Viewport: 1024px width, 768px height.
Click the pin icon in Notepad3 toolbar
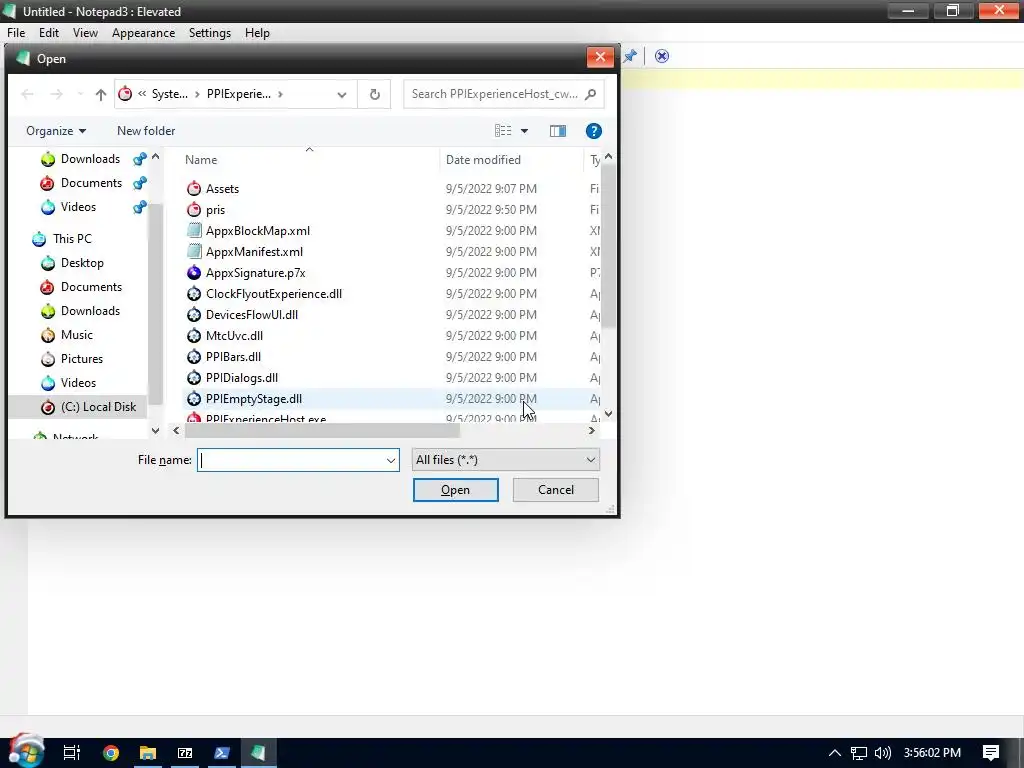pos(630,56)
